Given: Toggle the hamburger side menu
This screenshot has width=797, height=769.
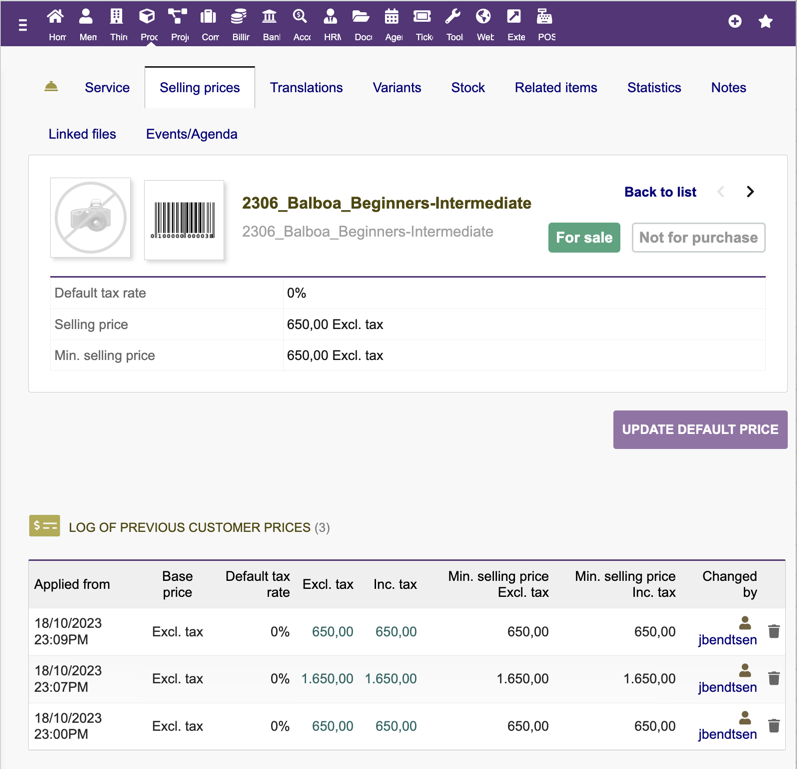Looking at the screenshot, I should click(23, 24).
